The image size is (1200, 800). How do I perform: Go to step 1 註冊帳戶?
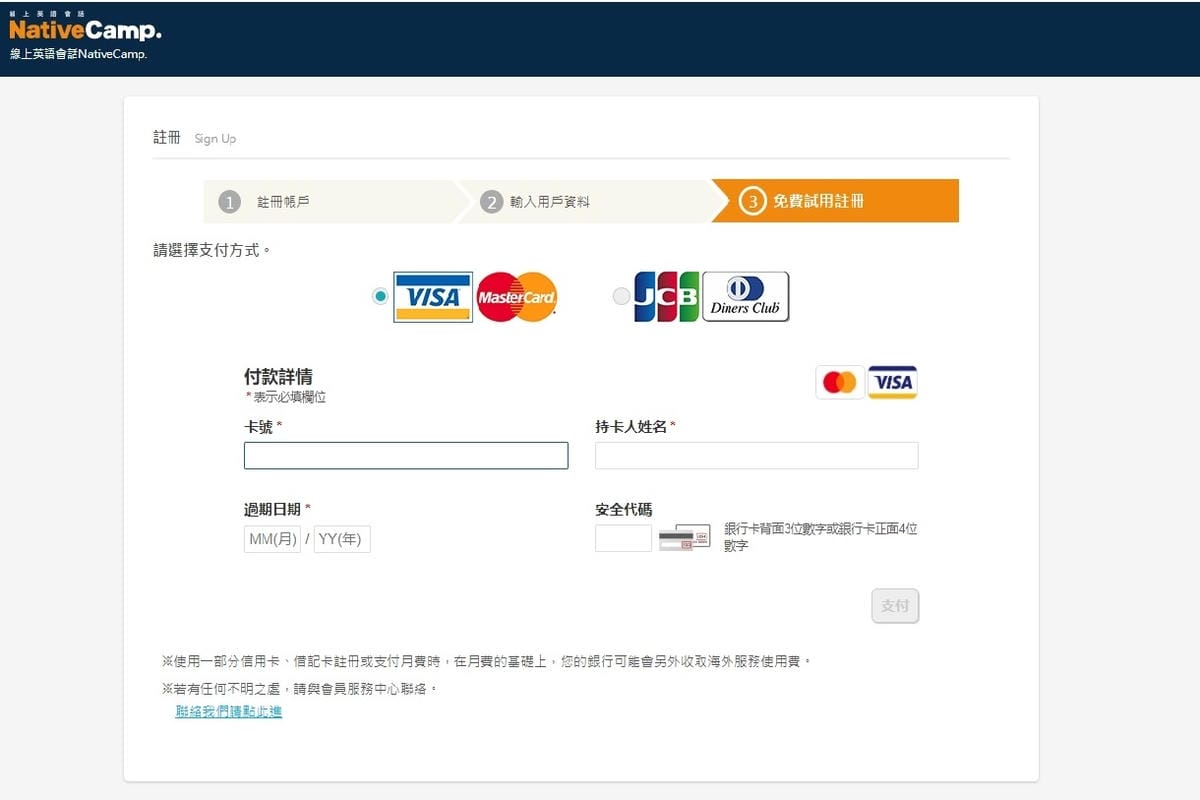pyautogui.click(x=328, y=201)
